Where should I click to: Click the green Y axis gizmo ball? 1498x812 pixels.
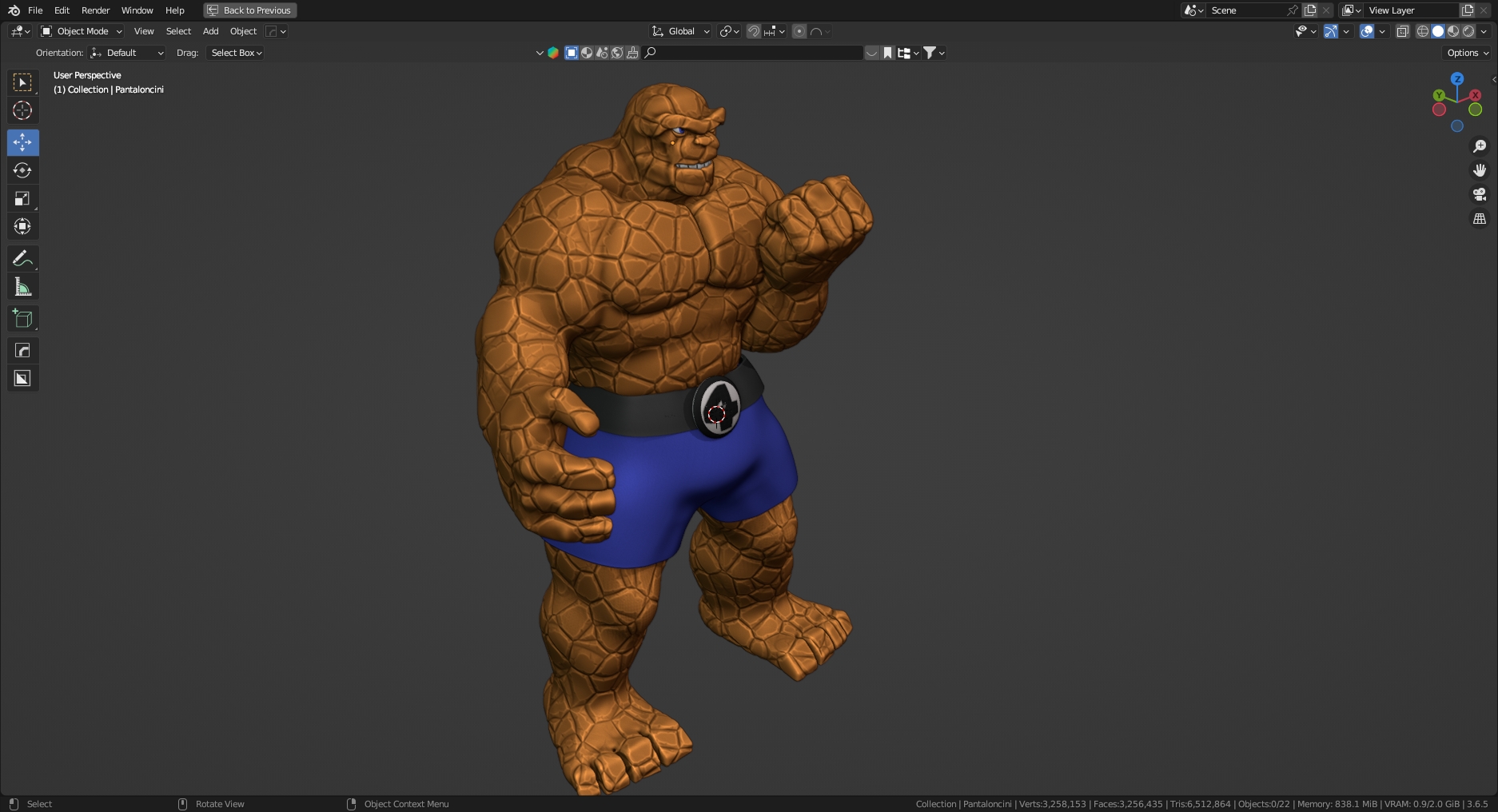(x=1439, y=95)
